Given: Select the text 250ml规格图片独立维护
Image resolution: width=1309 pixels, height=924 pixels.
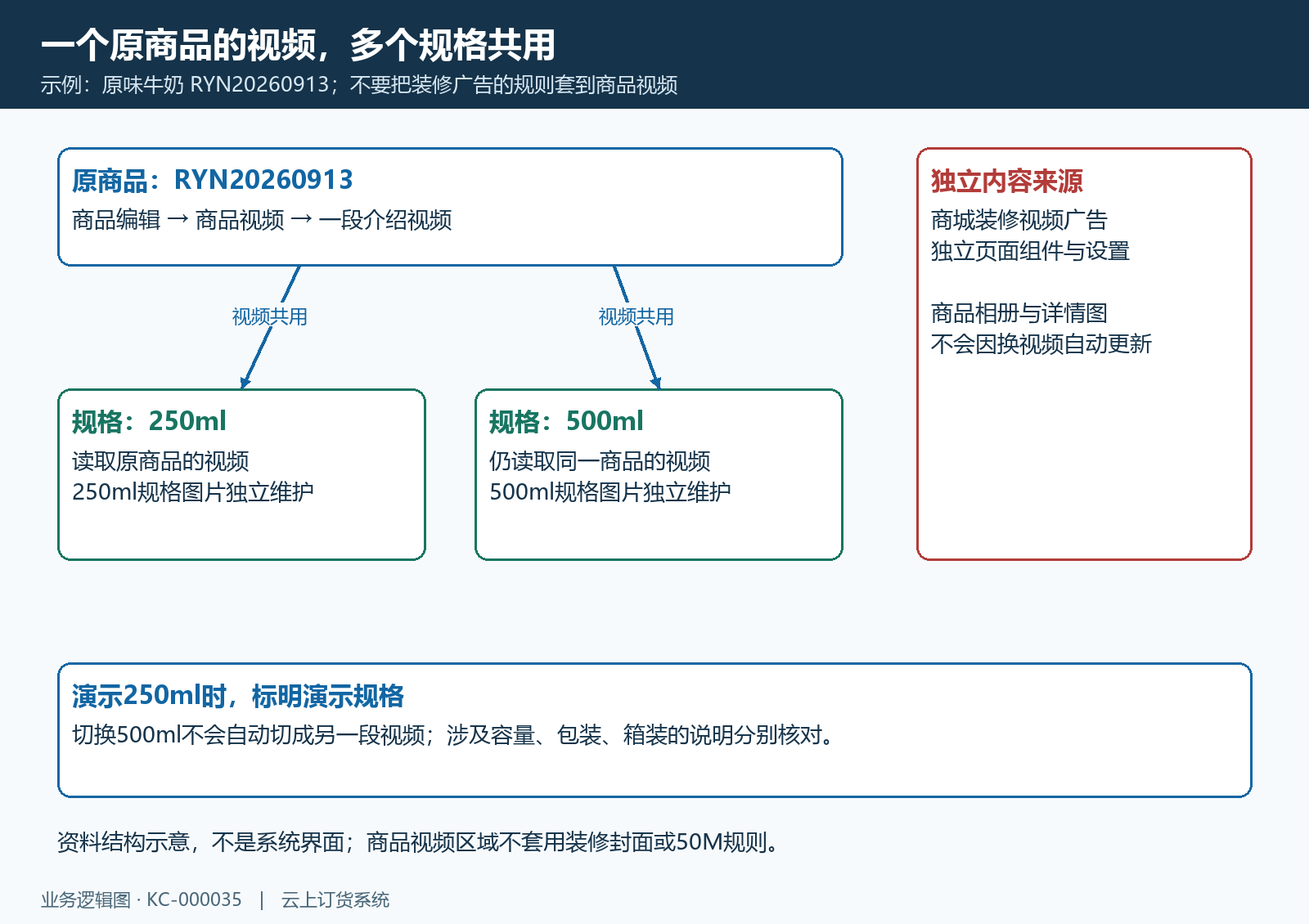Looking at the screenshot, I should click(193, 492).
